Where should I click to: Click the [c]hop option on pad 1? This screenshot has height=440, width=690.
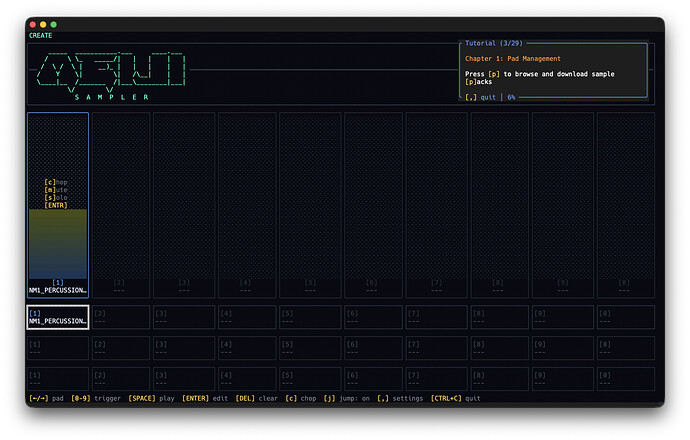coord(57,182)
